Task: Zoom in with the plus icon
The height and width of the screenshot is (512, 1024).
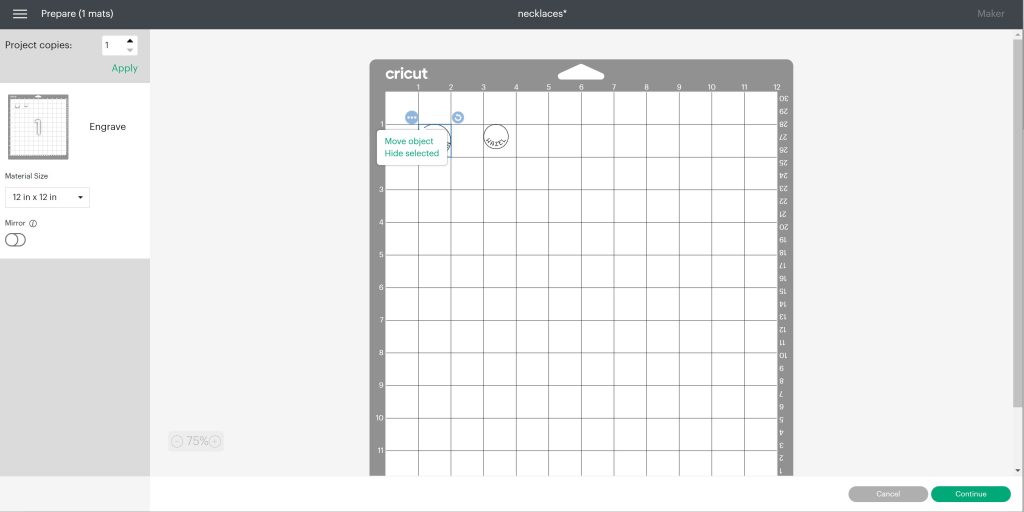Action: [215, 441]
